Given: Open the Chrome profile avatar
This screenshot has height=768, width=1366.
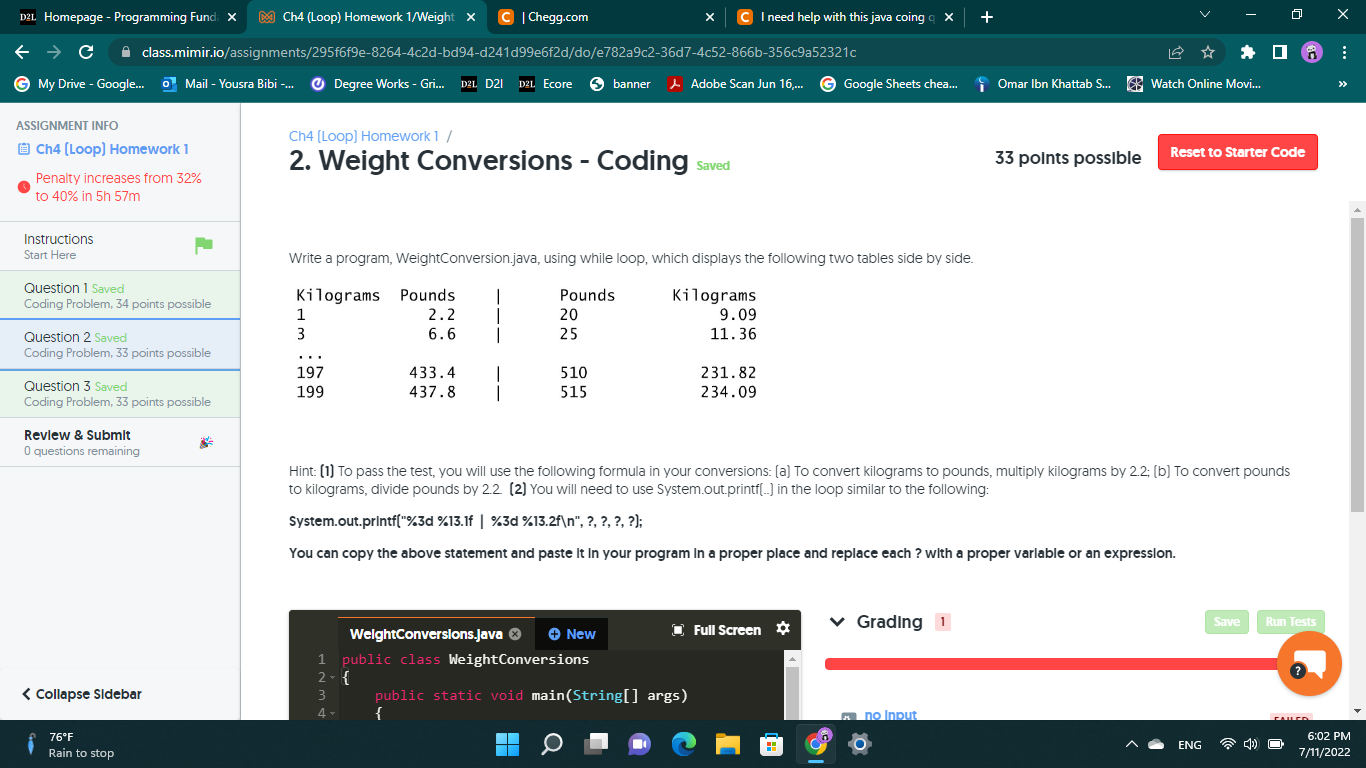Looking at the screenshot, I should pyautogui.click(x=1311, y=52).
